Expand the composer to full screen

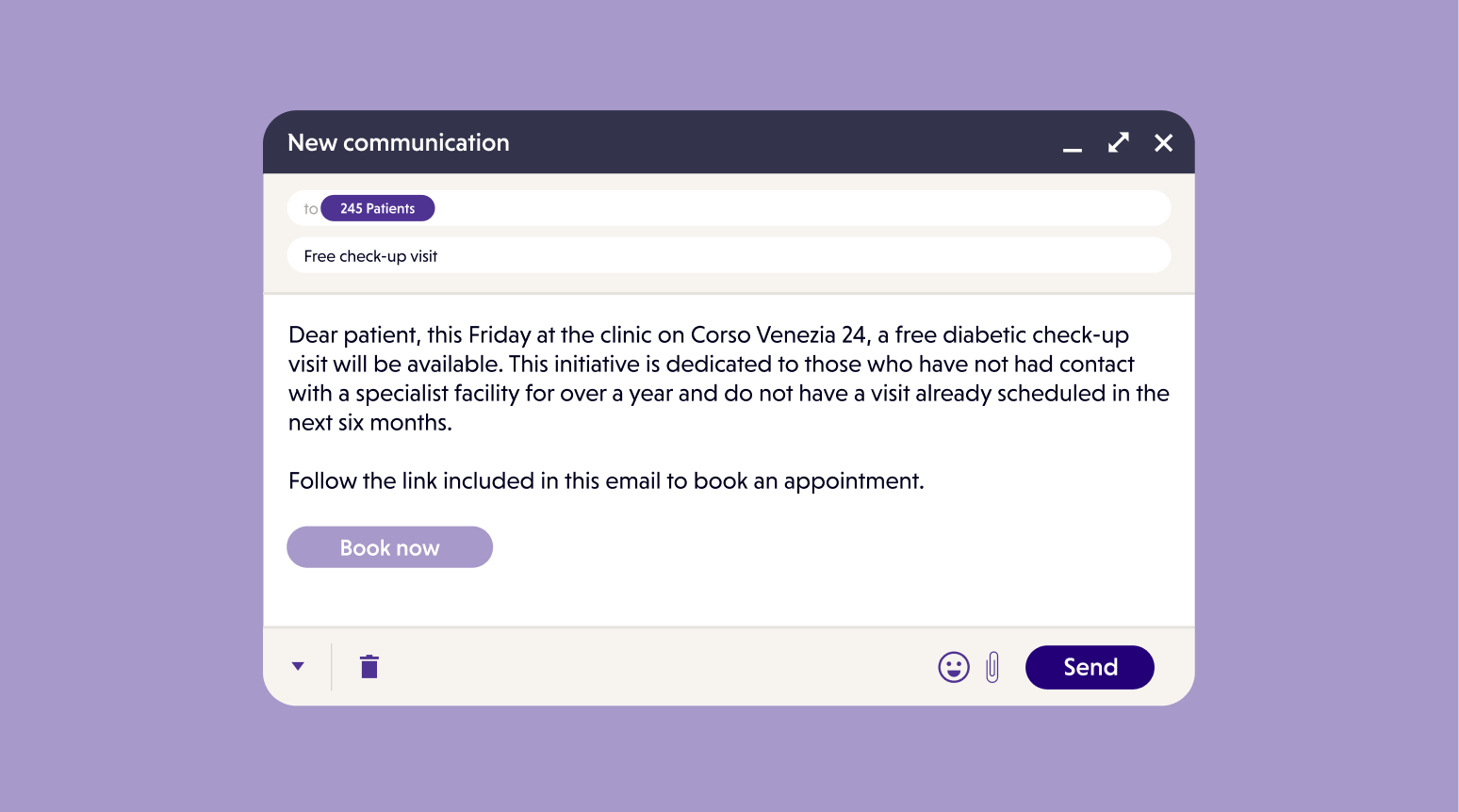click(x=1118, y=143)
